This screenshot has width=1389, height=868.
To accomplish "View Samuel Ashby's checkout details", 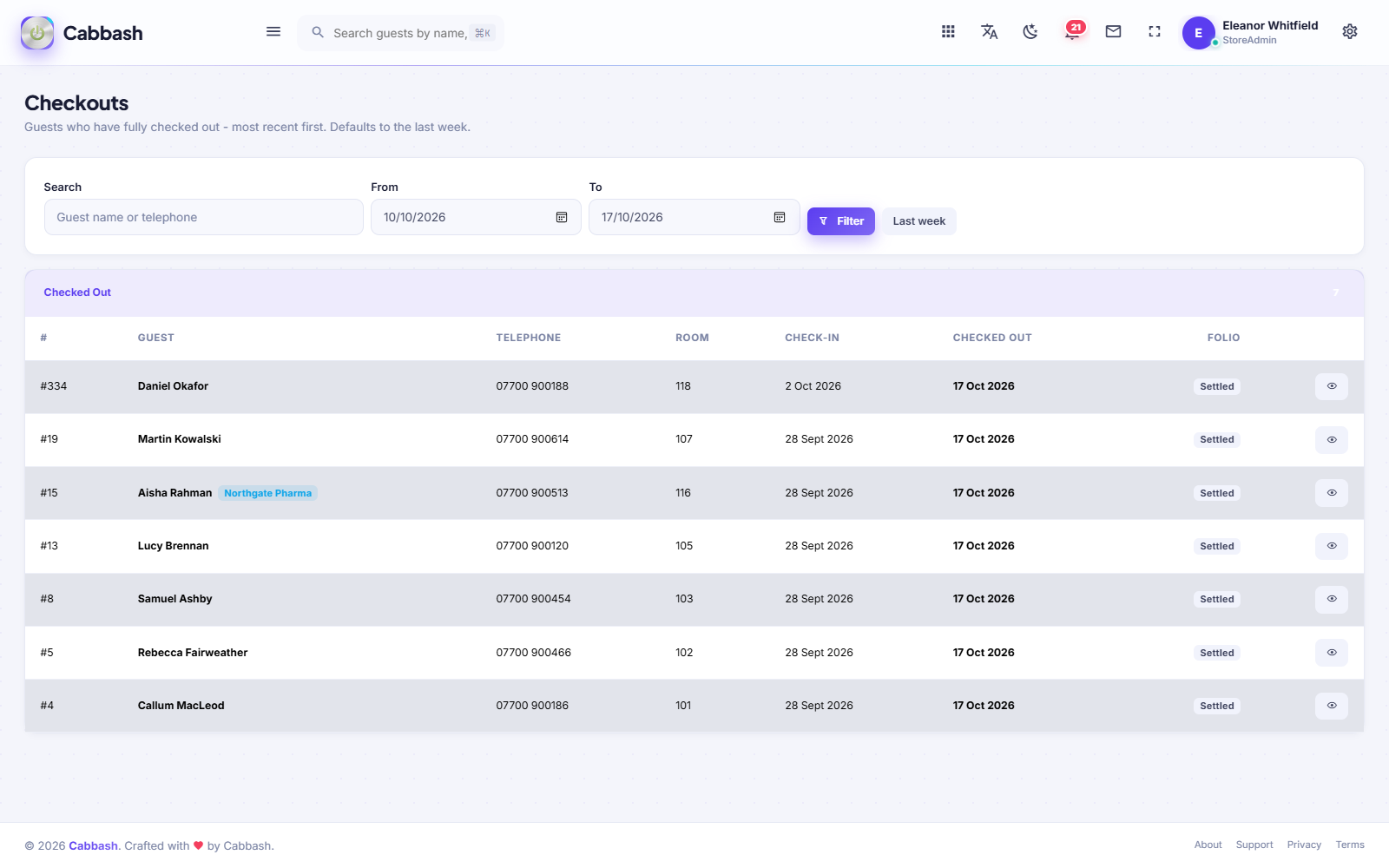I will (1332, 599).
